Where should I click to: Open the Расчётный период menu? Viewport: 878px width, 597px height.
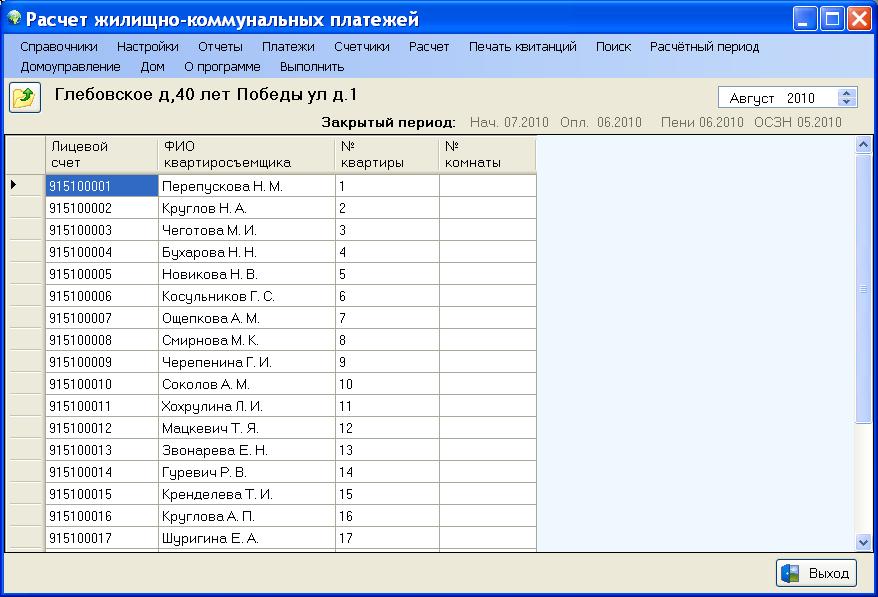pyautogui.click(x=704, y=46)
